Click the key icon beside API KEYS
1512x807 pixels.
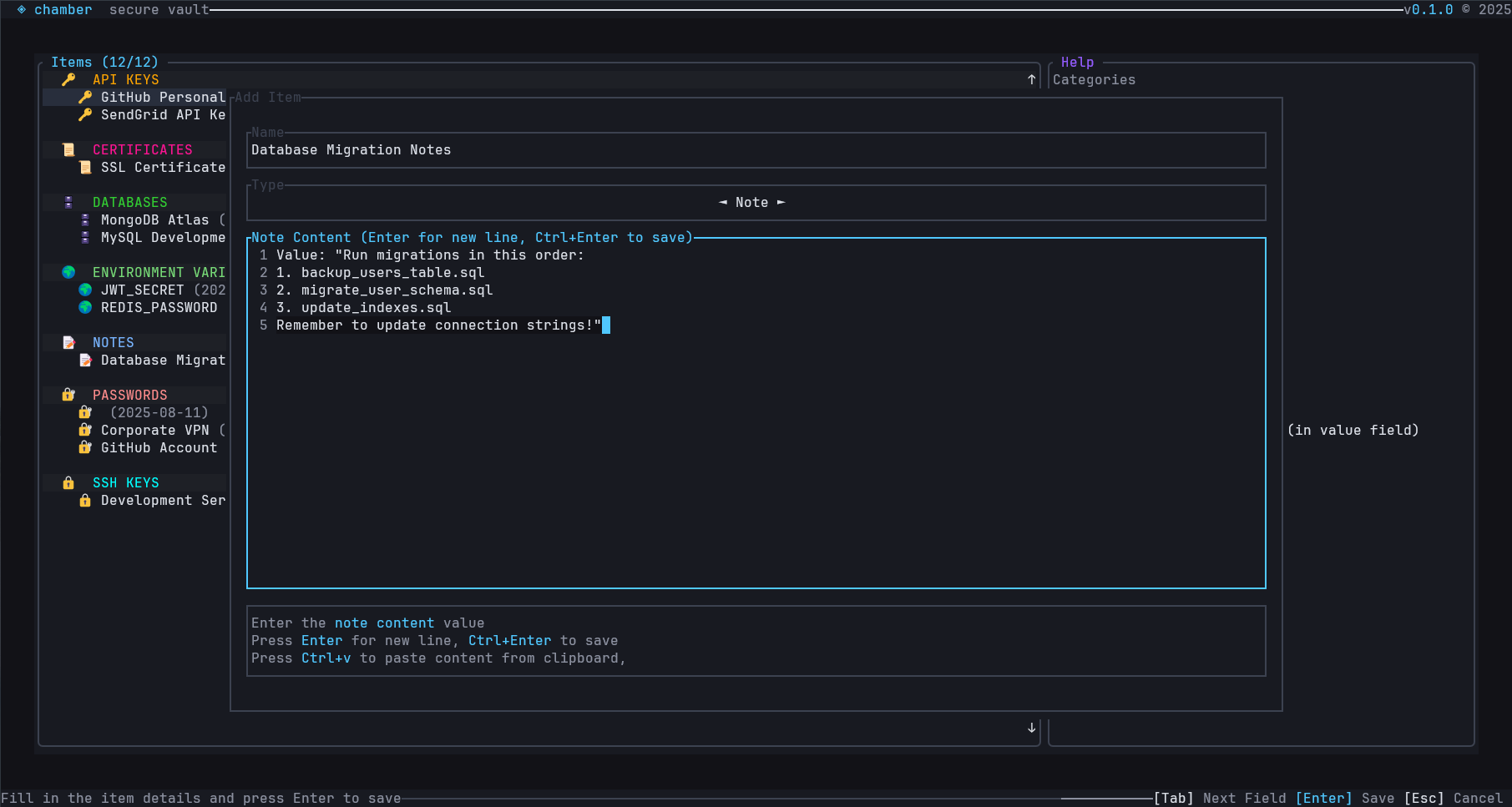click(x=68, y=80)
